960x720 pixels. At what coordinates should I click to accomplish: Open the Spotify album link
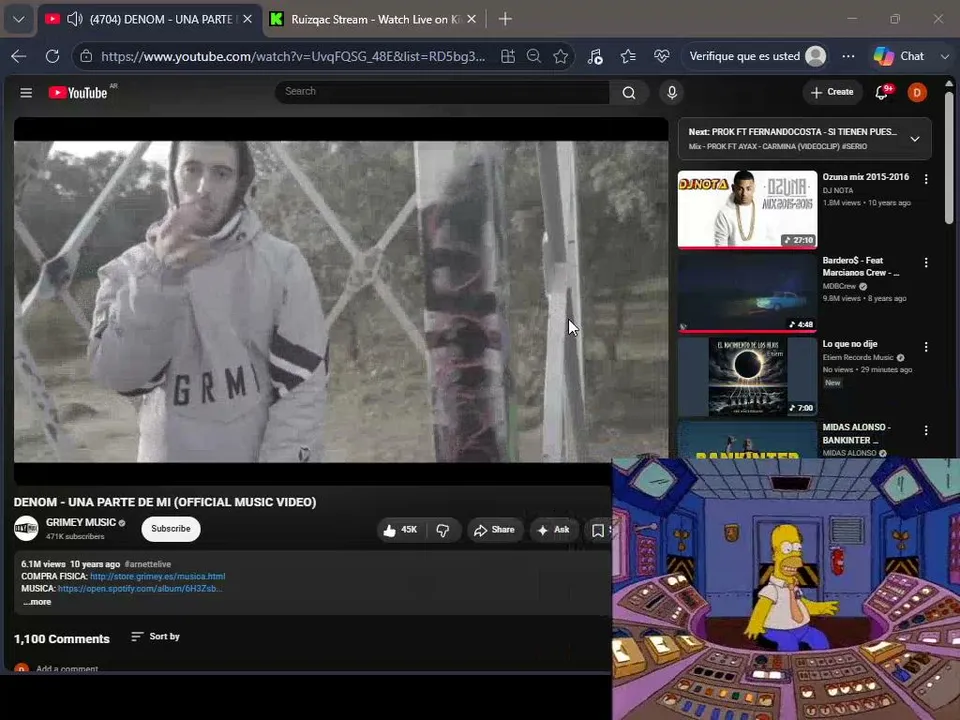pyautogui.click(x=140, y=588)
